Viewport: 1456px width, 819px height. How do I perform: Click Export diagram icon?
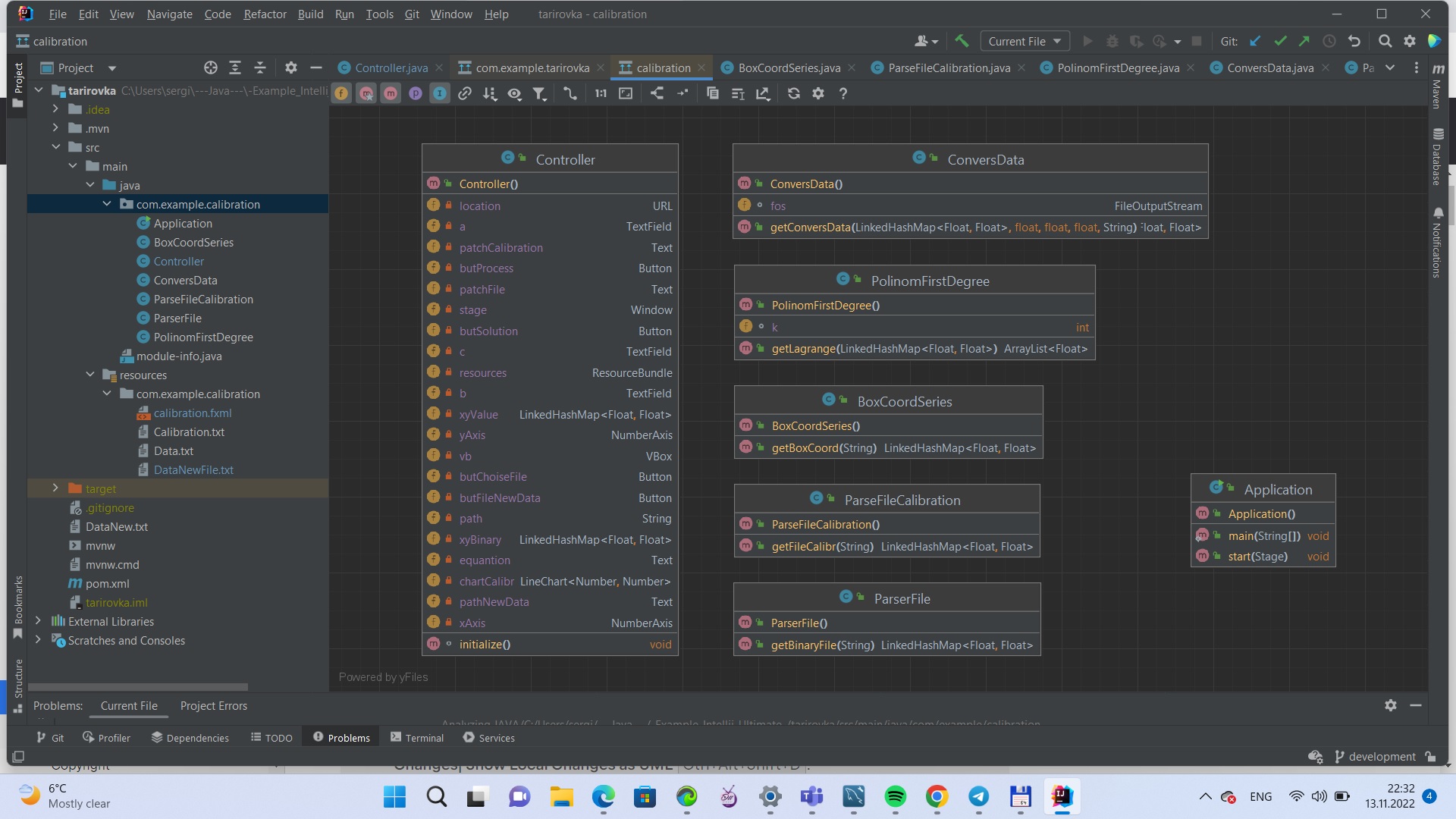point(763,93)
